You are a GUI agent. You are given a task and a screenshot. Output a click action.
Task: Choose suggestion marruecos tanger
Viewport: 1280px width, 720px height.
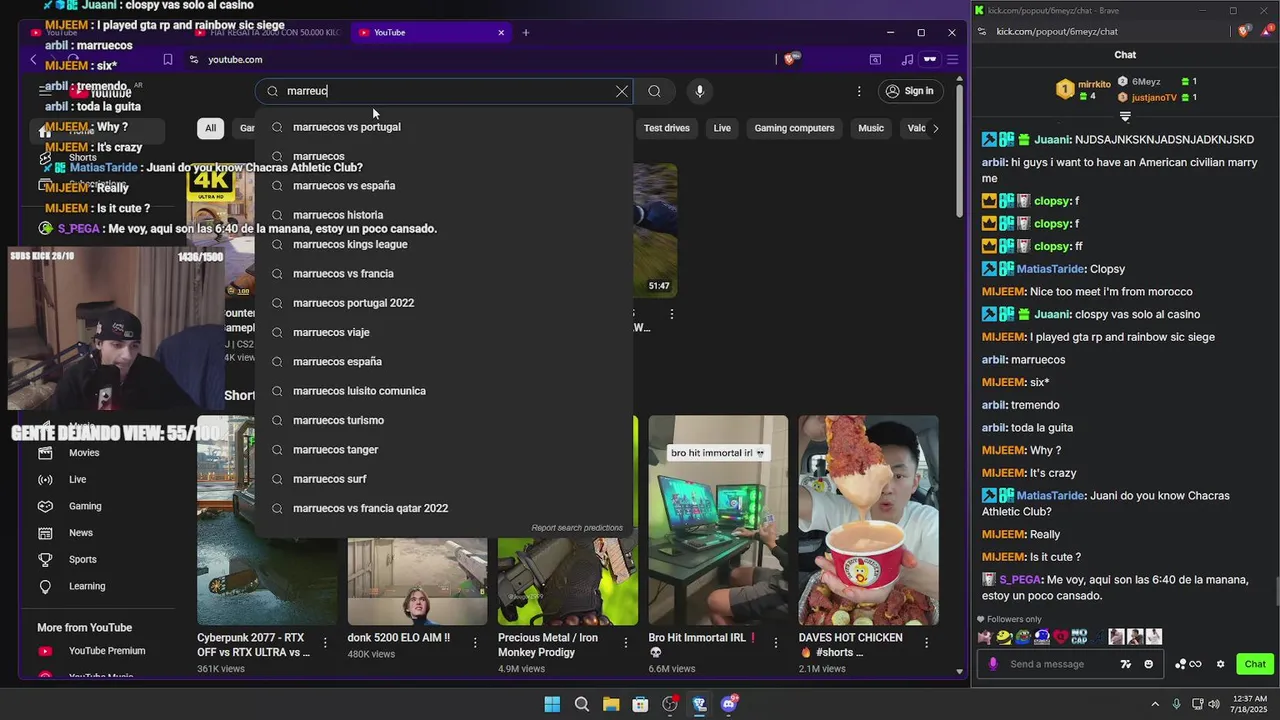coord(444,450)
